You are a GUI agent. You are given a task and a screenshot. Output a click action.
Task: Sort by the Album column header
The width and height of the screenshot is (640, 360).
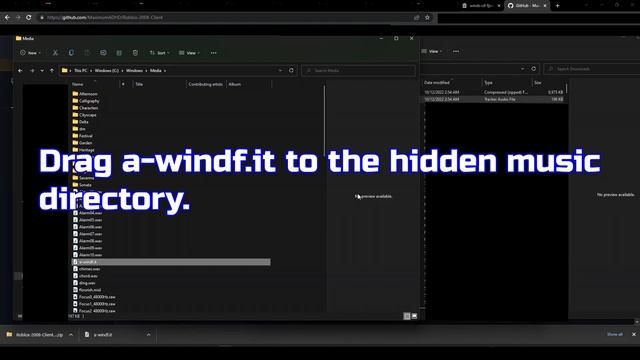(235, 84)
